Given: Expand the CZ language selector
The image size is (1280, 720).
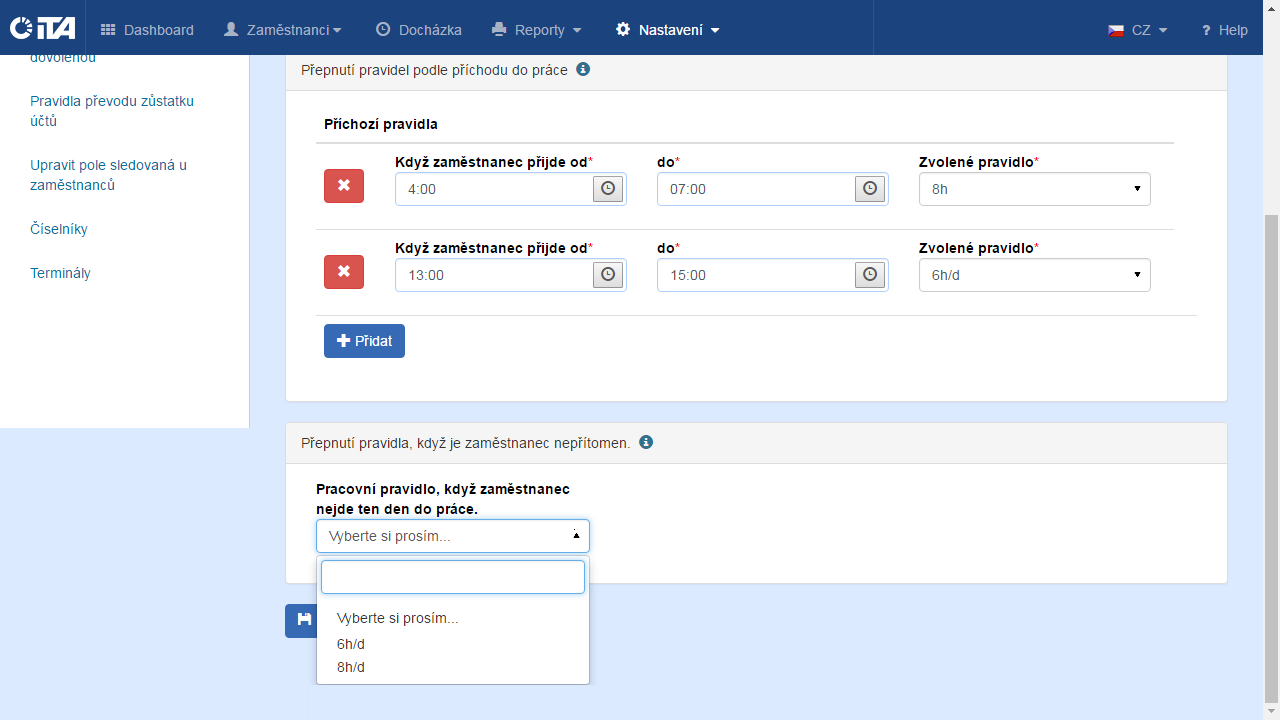Looking at the screenshot, I should tap(1138, 30).
